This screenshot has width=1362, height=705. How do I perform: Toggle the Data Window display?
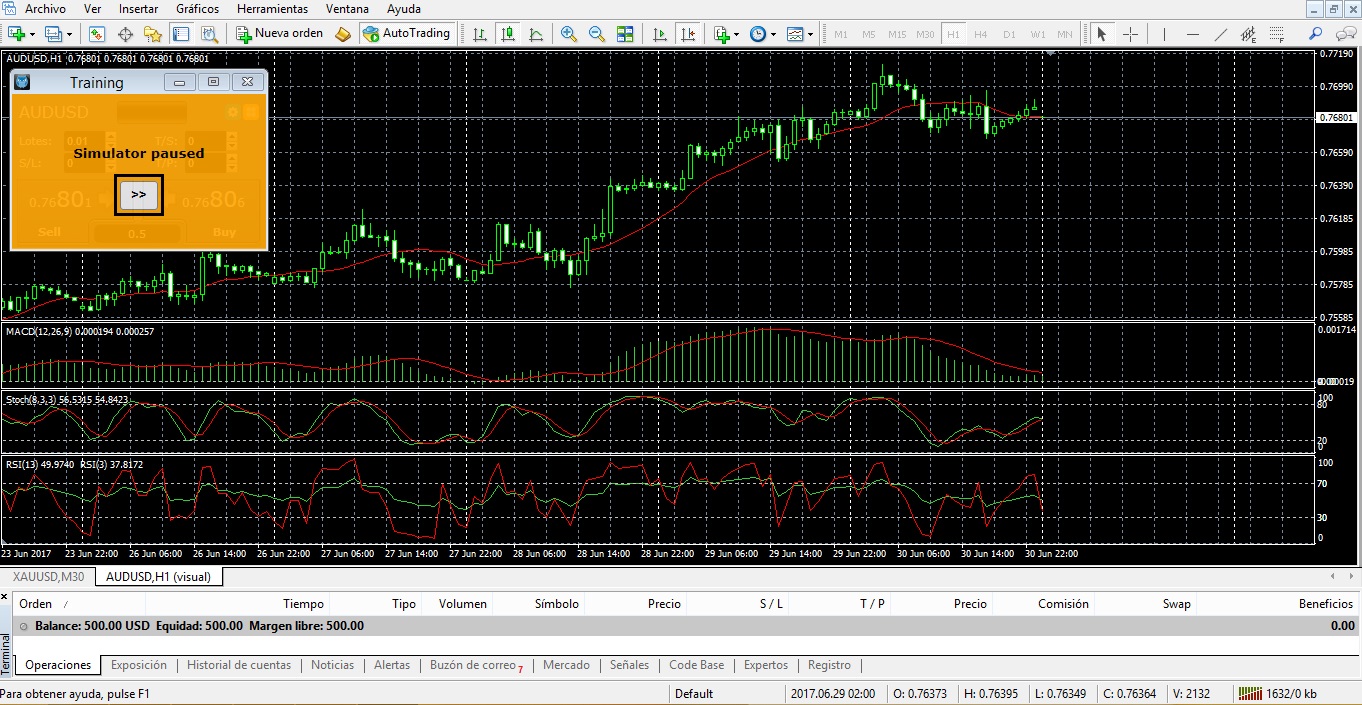click(x=124, y=33)
